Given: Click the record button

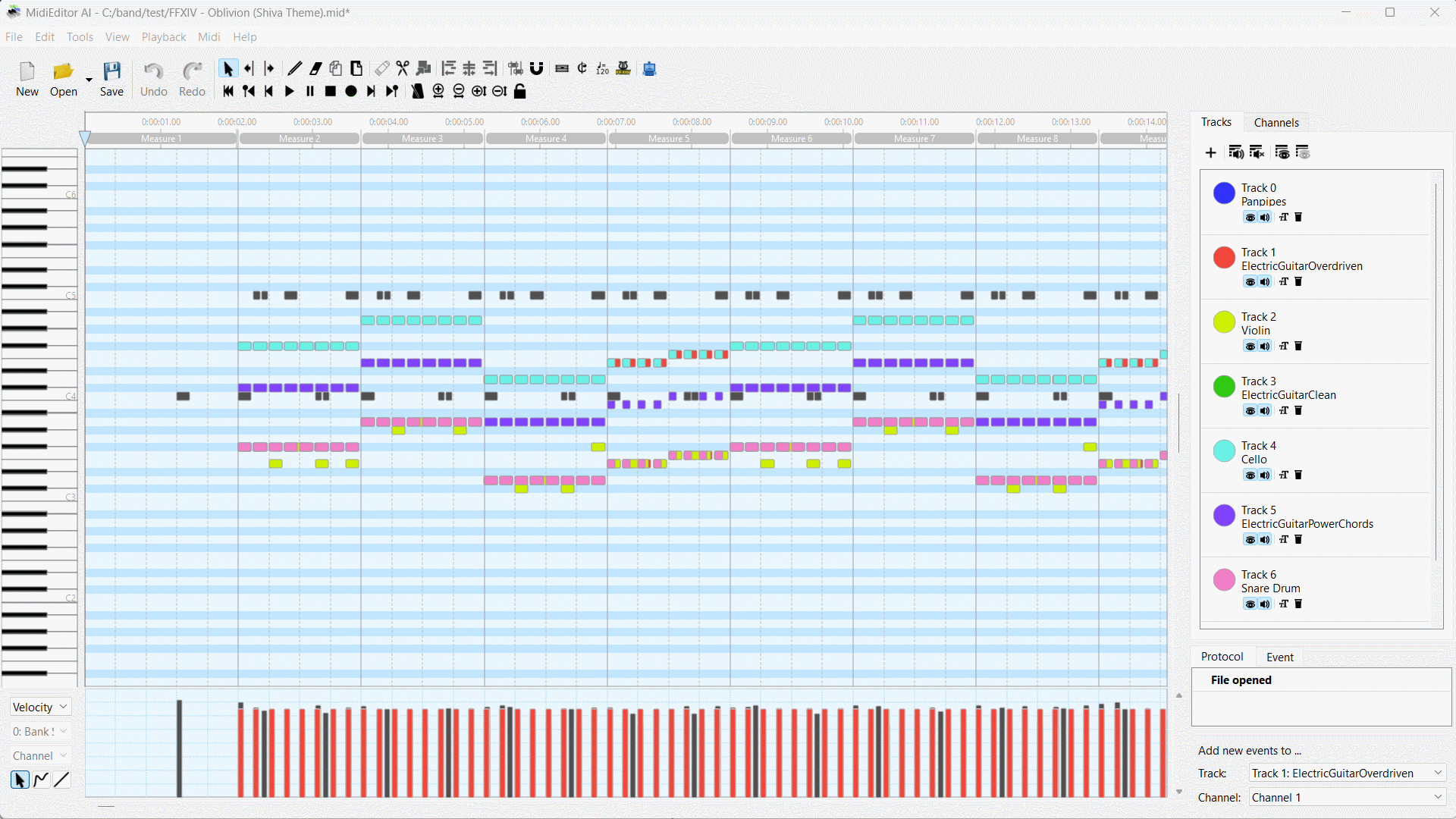Looking at the screenshot, I should [x=351, y=92].
